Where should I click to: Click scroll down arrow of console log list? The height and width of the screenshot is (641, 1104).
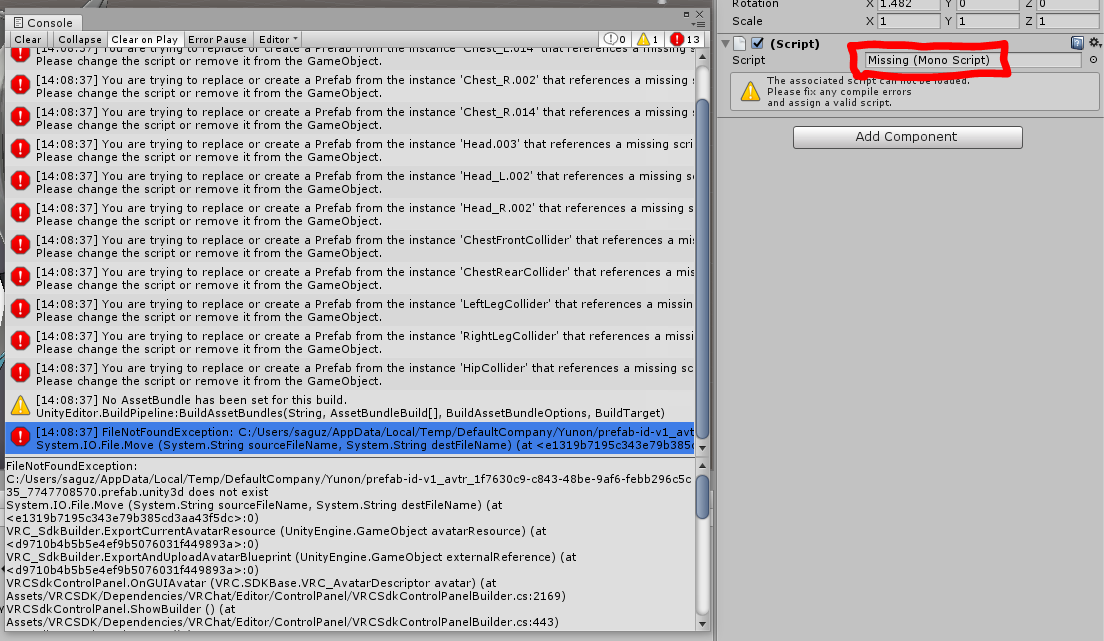coord(702,447)
